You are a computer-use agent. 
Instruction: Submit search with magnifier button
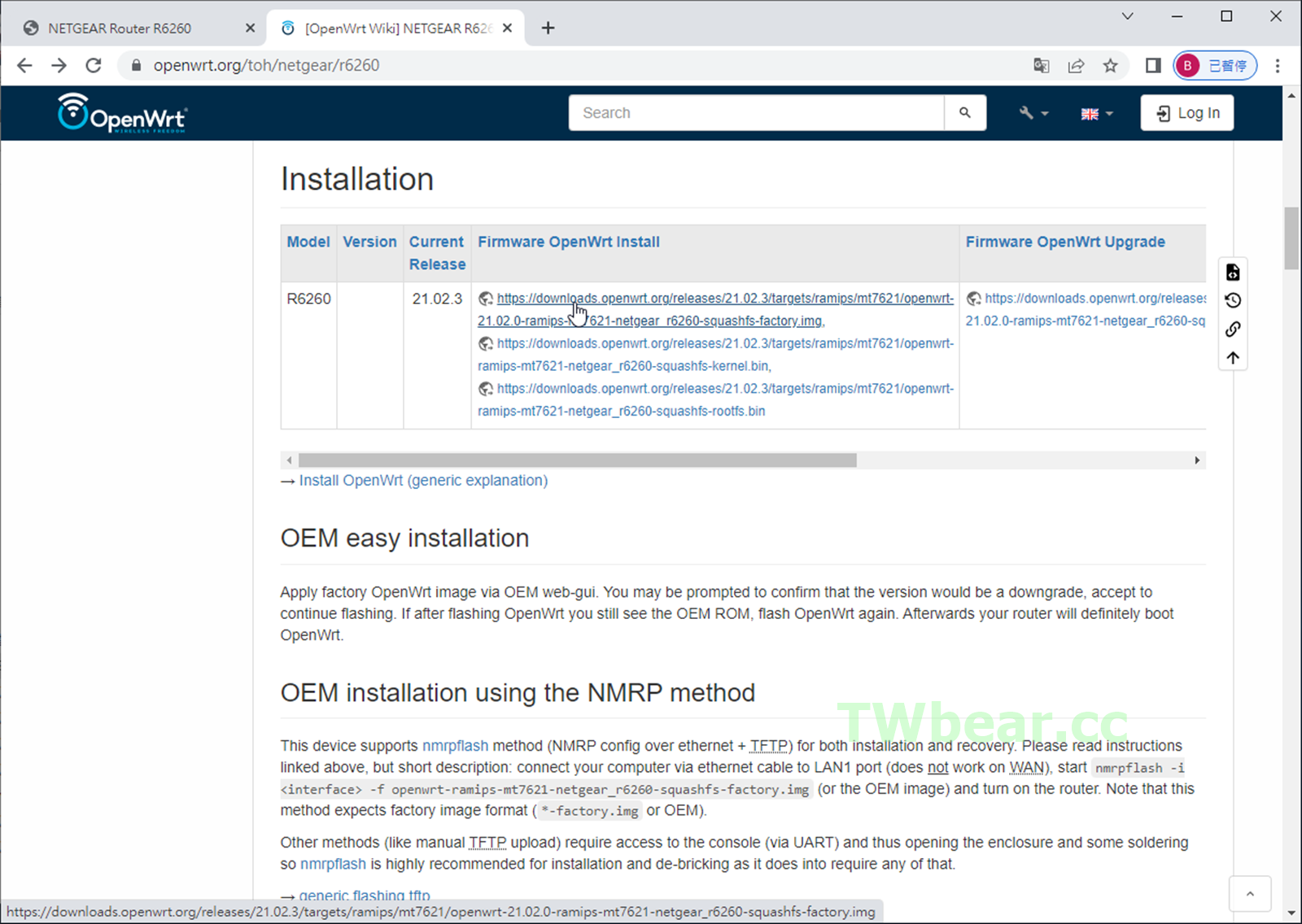965,113
